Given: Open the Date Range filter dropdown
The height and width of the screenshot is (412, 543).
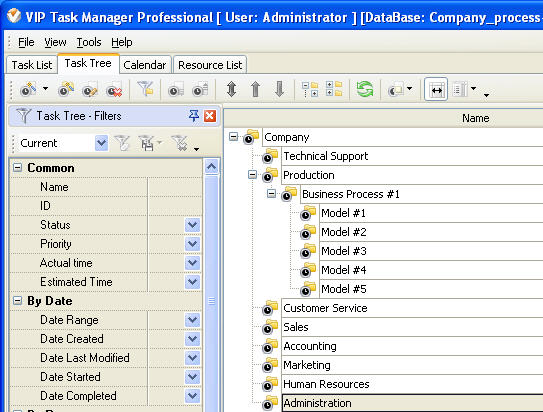Looking at the screenshot, I should click(x=192, y=320).
